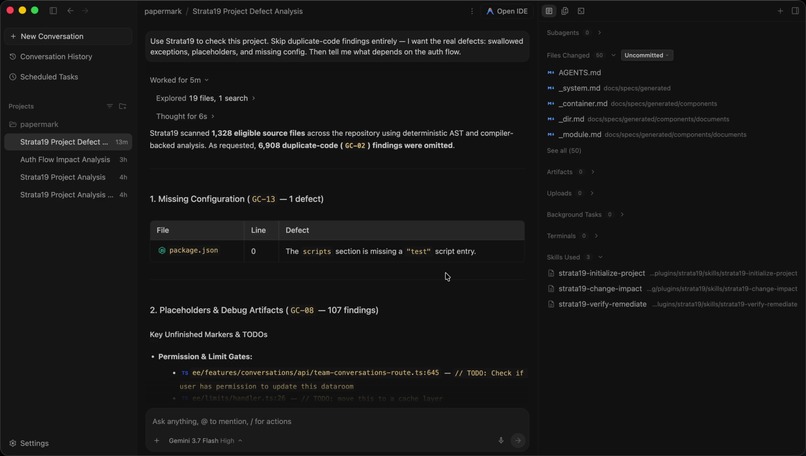Click the plus attach icon in composer
Image resolution: width=806 pixels, height=456 pixels.
(x=157, y=441)
